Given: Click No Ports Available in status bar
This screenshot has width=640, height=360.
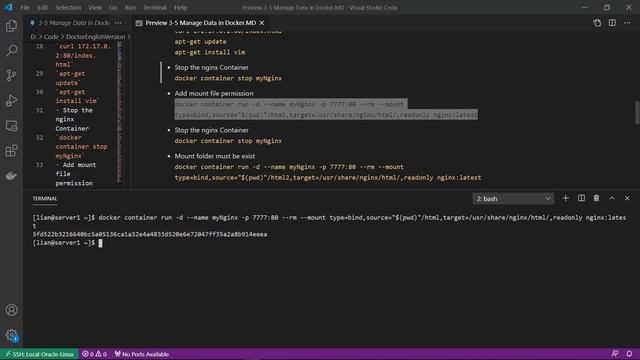Looking at the screenshot, I should 142,354.
